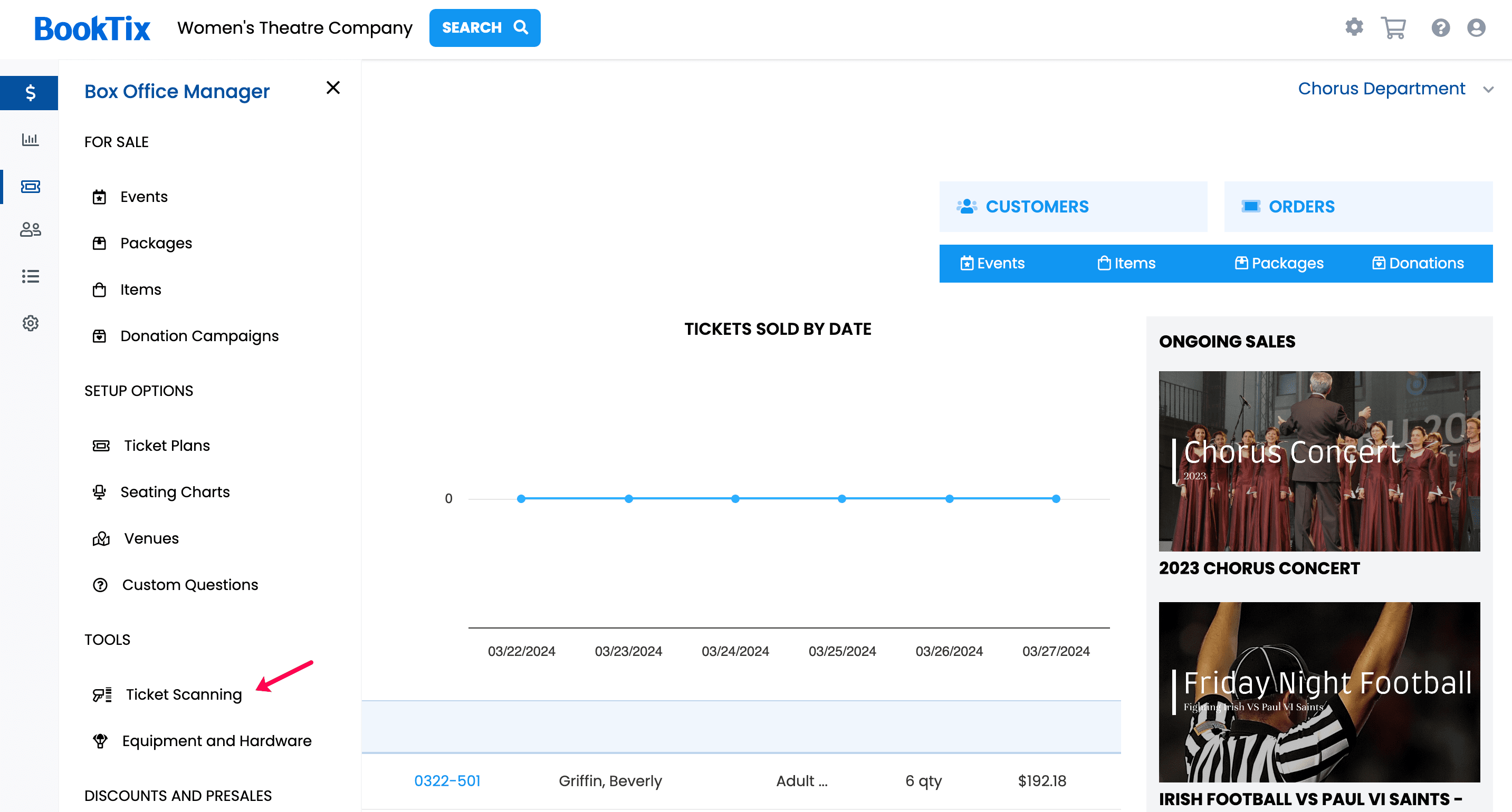Click the Items bag icon in menu
Viewport: 1512px width, 812px height.
click(x=99, y=290)
